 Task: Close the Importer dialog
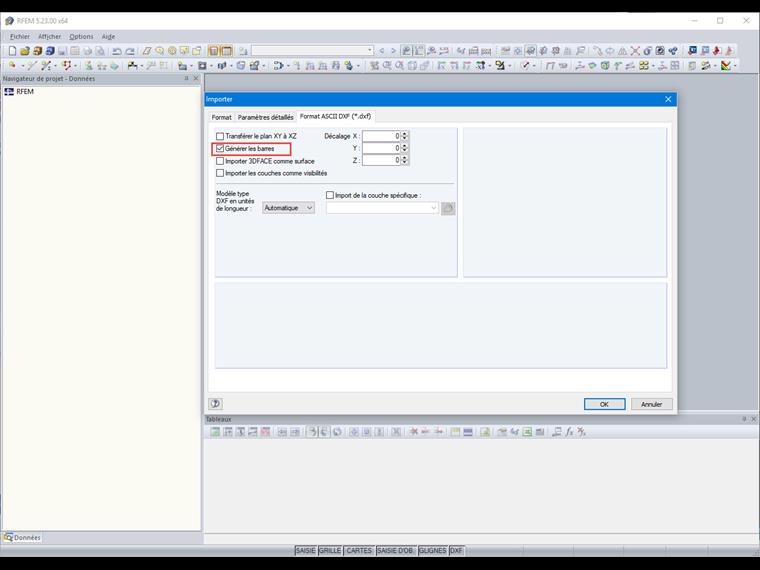point(668,99)
